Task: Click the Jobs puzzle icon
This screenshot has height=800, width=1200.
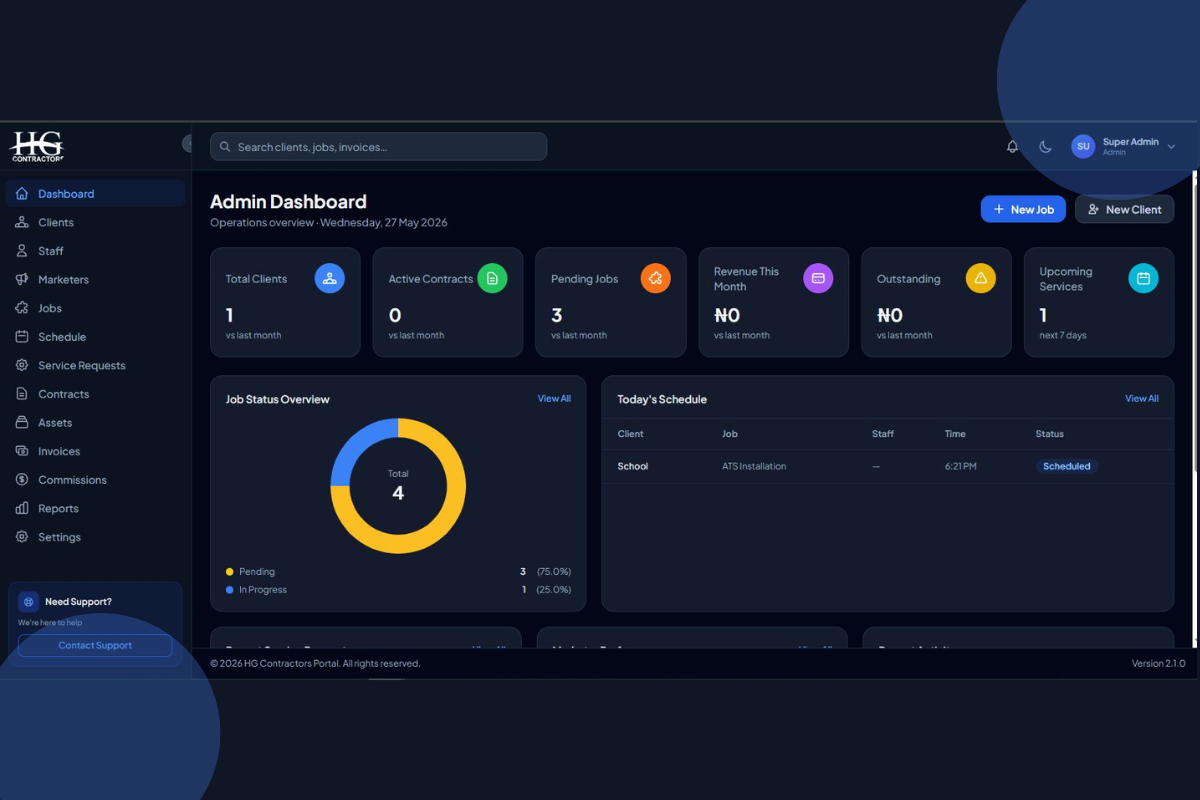Action: (22, 308)
